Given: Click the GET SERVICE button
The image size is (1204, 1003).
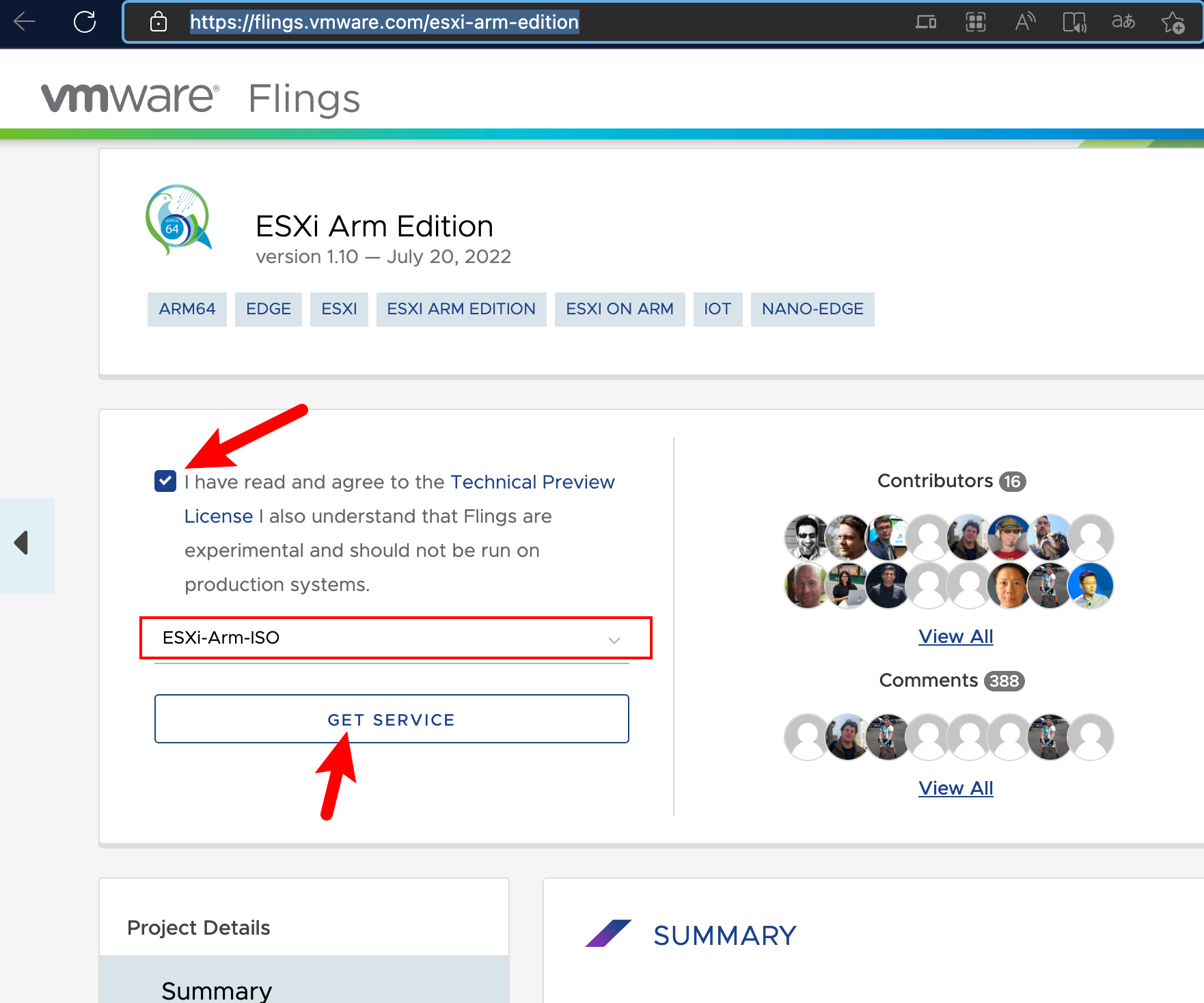Looking at the screenshot, I should [392, 719].
